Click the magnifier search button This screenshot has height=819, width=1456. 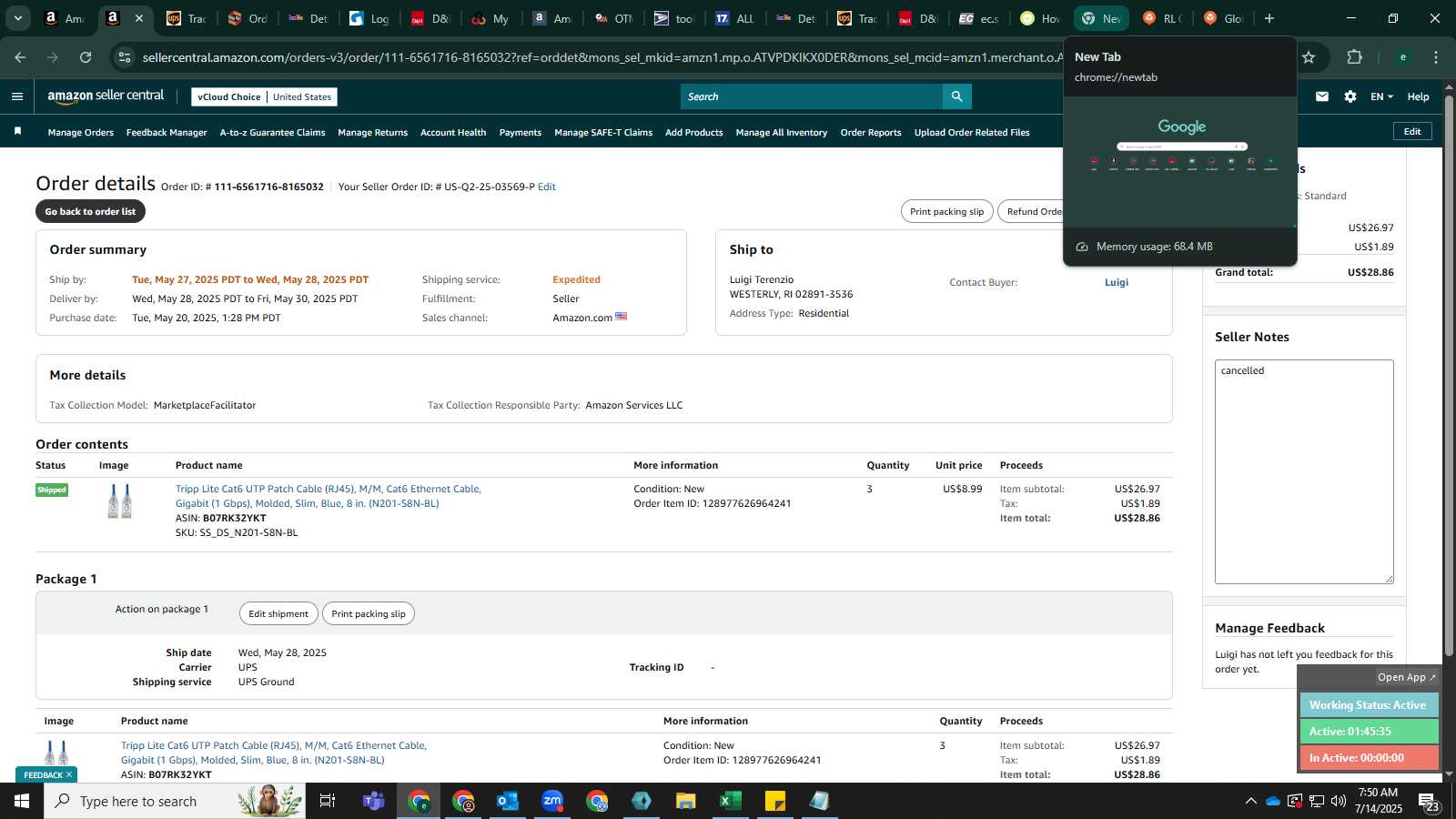(956, 96)
